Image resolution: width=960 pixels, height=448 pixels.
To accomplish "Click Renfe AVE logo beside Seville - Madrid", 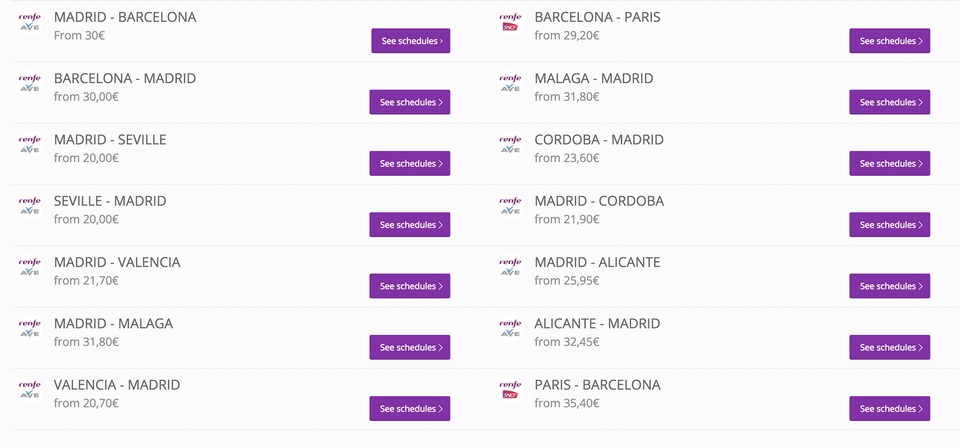I will (29, 205).
